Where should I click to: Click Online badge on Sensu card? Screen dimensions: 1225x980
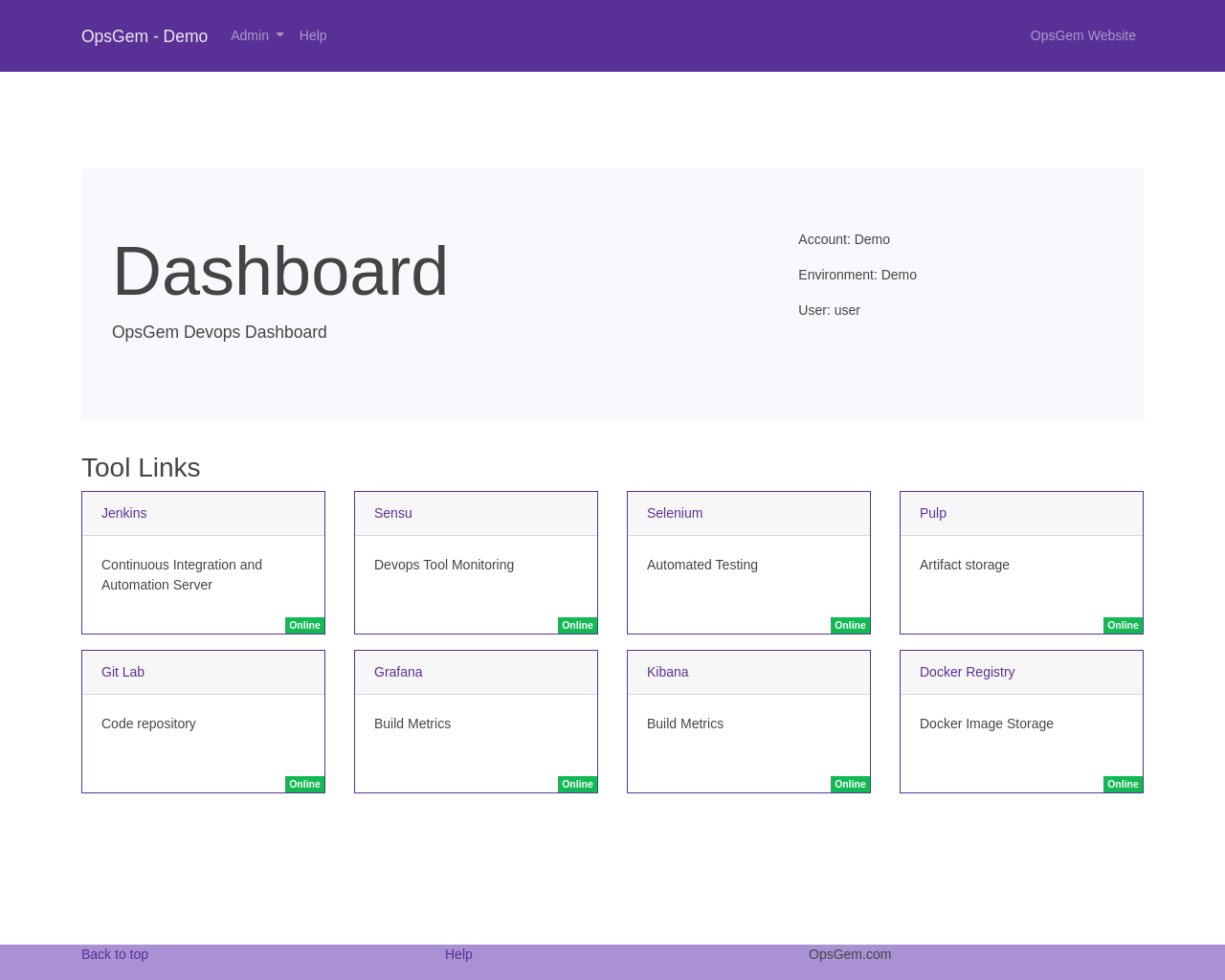pyautogui.click(x=578, y=626)
